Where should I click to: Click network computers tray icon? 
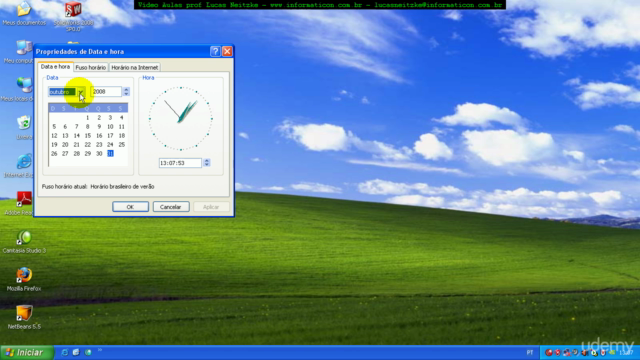[567, 353]
